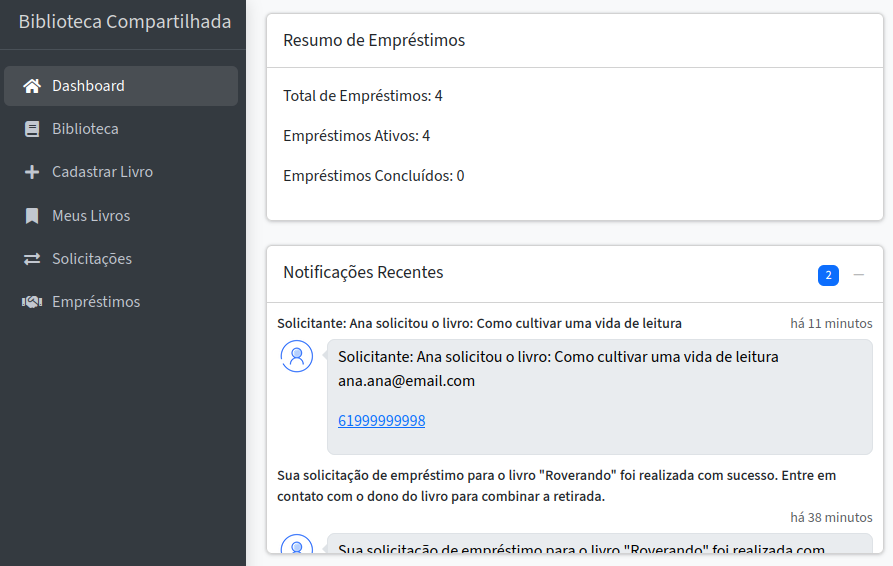Open the Solicitações menu item
Screen dimensions: 893x566
[121, 259]
